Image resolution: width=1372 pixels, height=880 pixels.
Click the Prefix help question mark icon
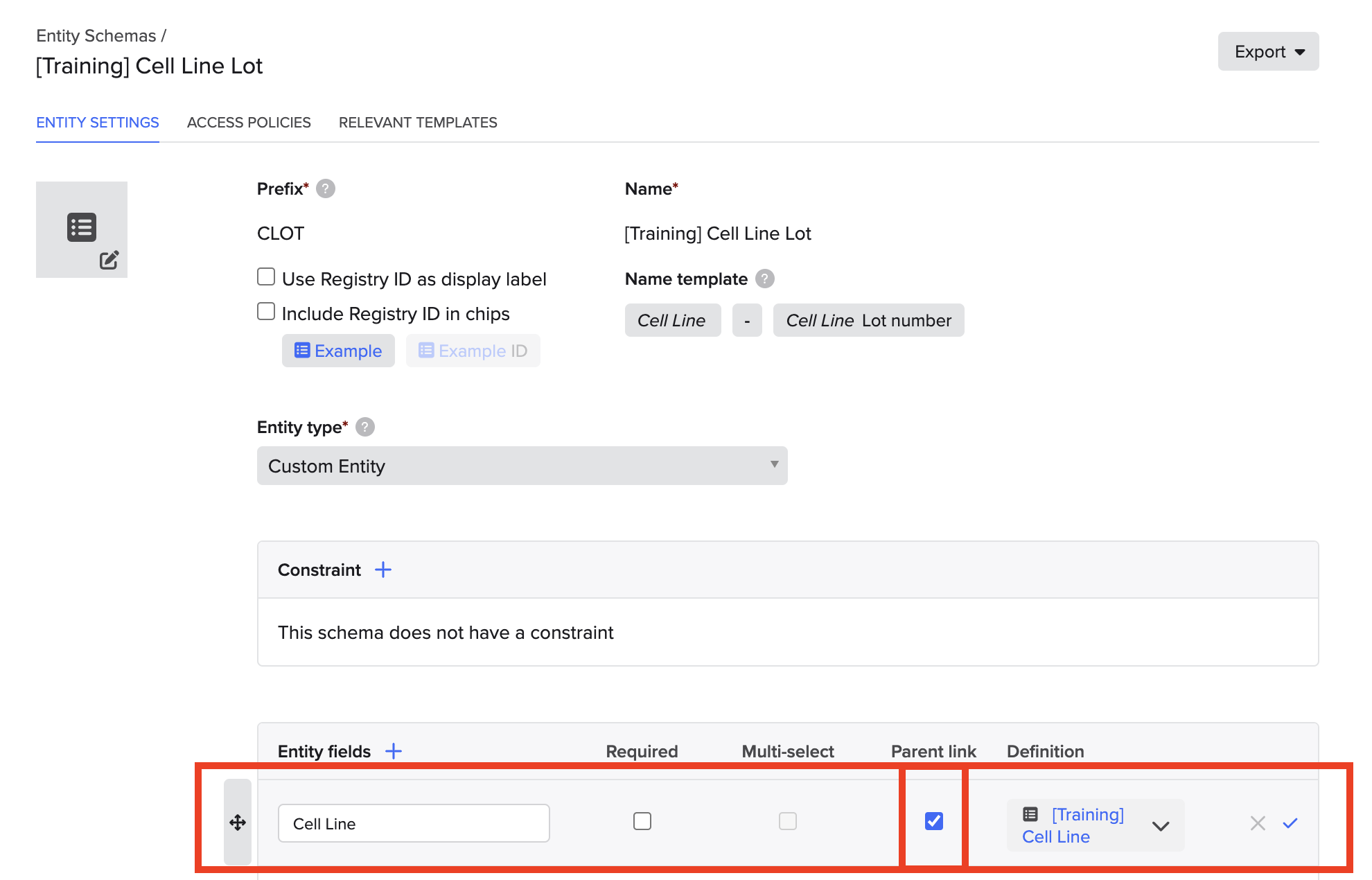coord(326,188)
